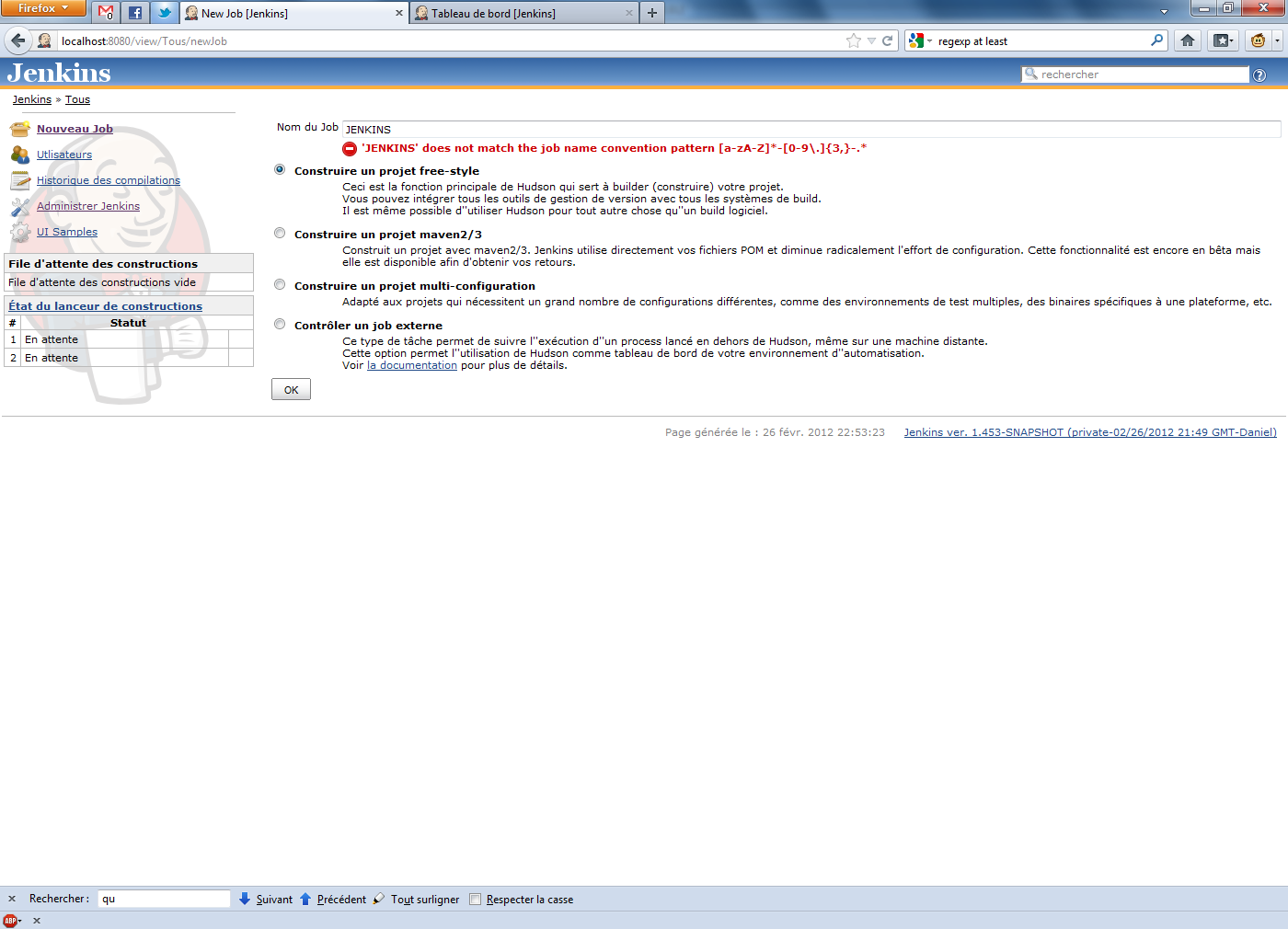1288x929 pixels.
Task: Click the reload page icon
Action: [x=888, y=40]
